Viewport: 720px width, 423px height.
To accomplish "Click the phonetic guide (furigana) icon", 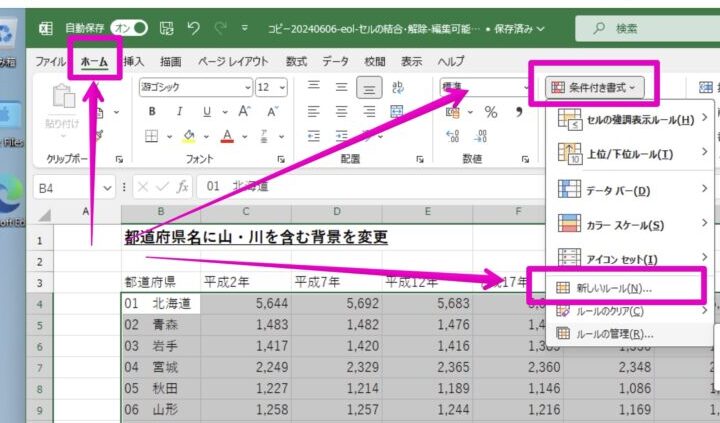I will click(x=264, y=136).
